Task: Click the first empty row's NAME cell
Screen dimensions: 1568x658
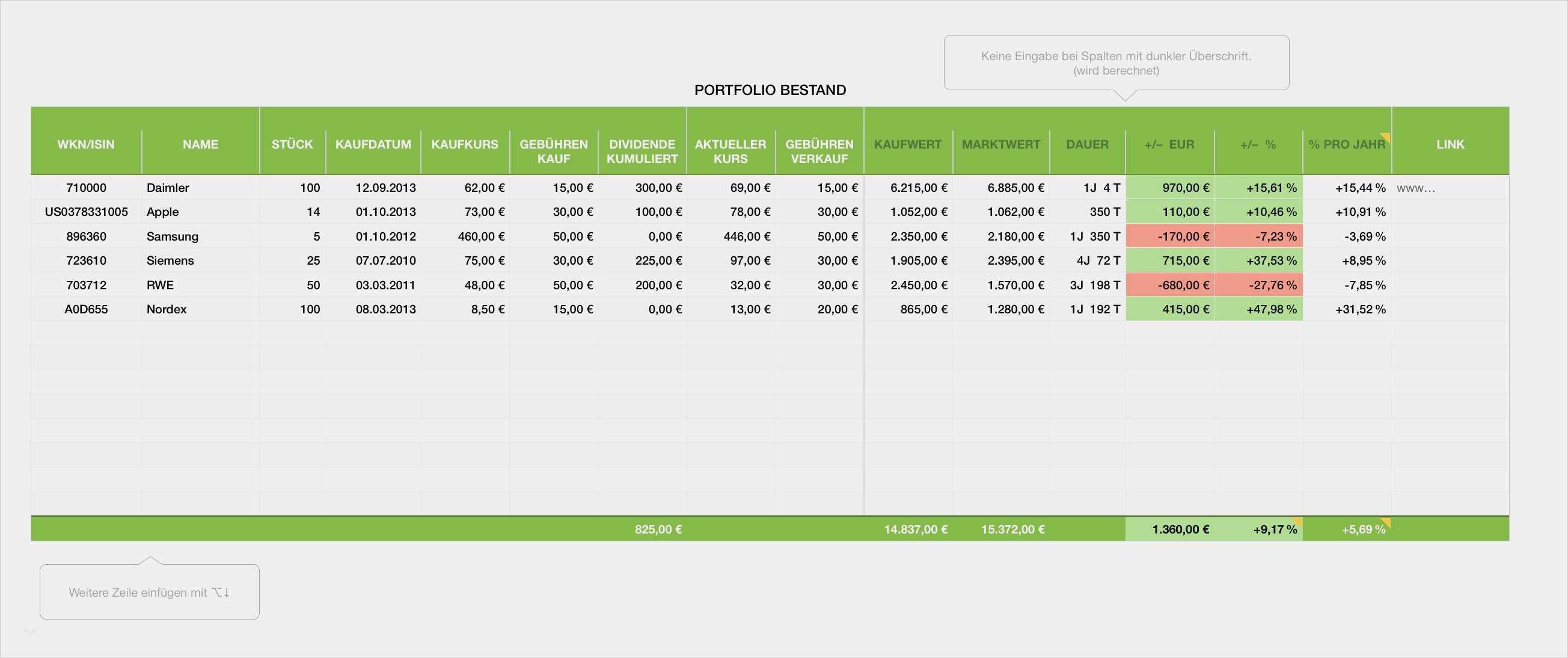Action: [x=200, y=333]
